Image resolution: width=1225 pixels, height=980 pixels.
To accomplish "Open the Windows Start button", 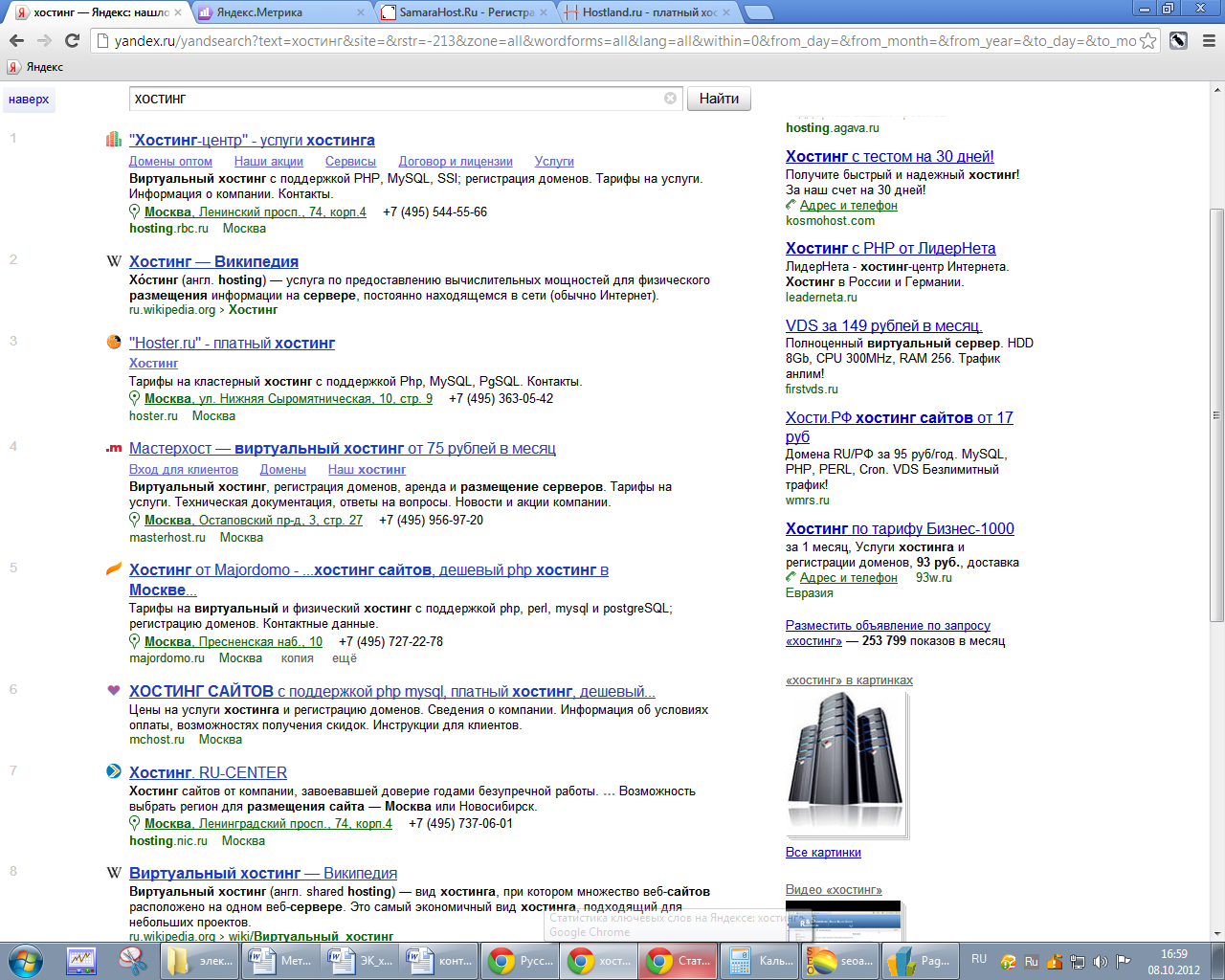I will [x=26, y=961].
